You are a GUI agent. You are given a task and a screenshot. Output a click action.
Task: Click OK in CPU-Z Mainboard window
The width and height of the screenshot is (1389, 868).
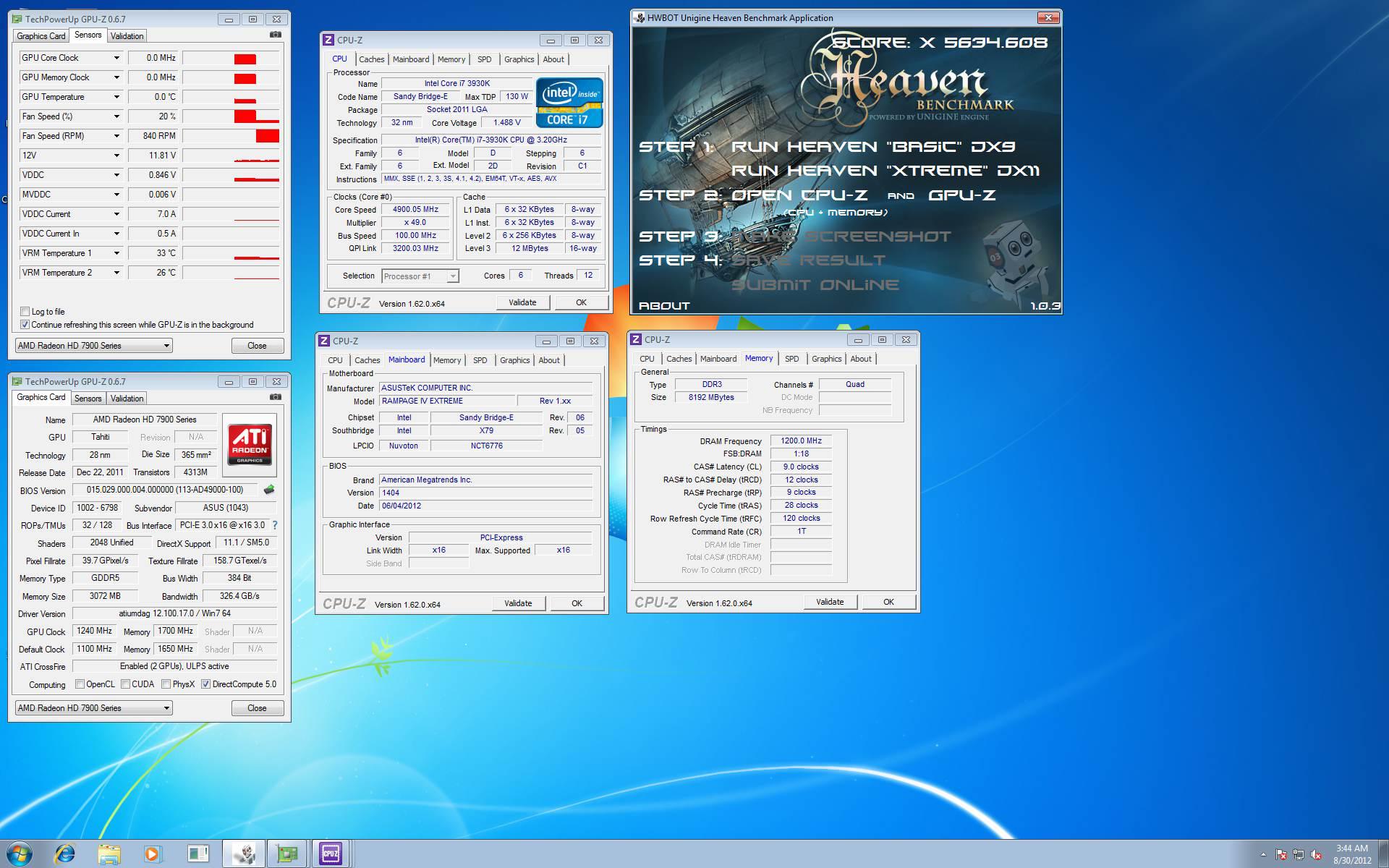577,603
